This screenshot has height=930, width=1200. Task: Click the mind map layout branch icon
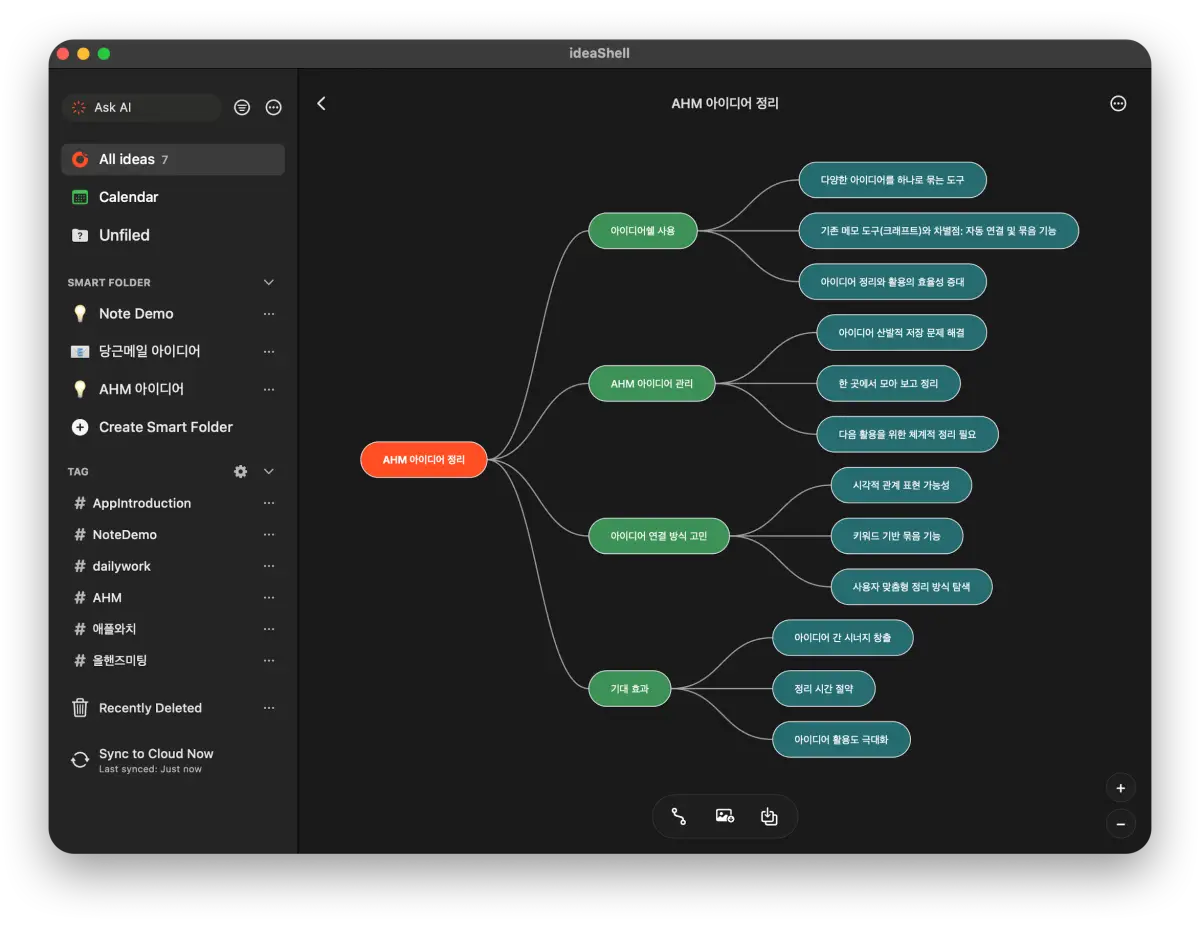[x=679, y=816]
